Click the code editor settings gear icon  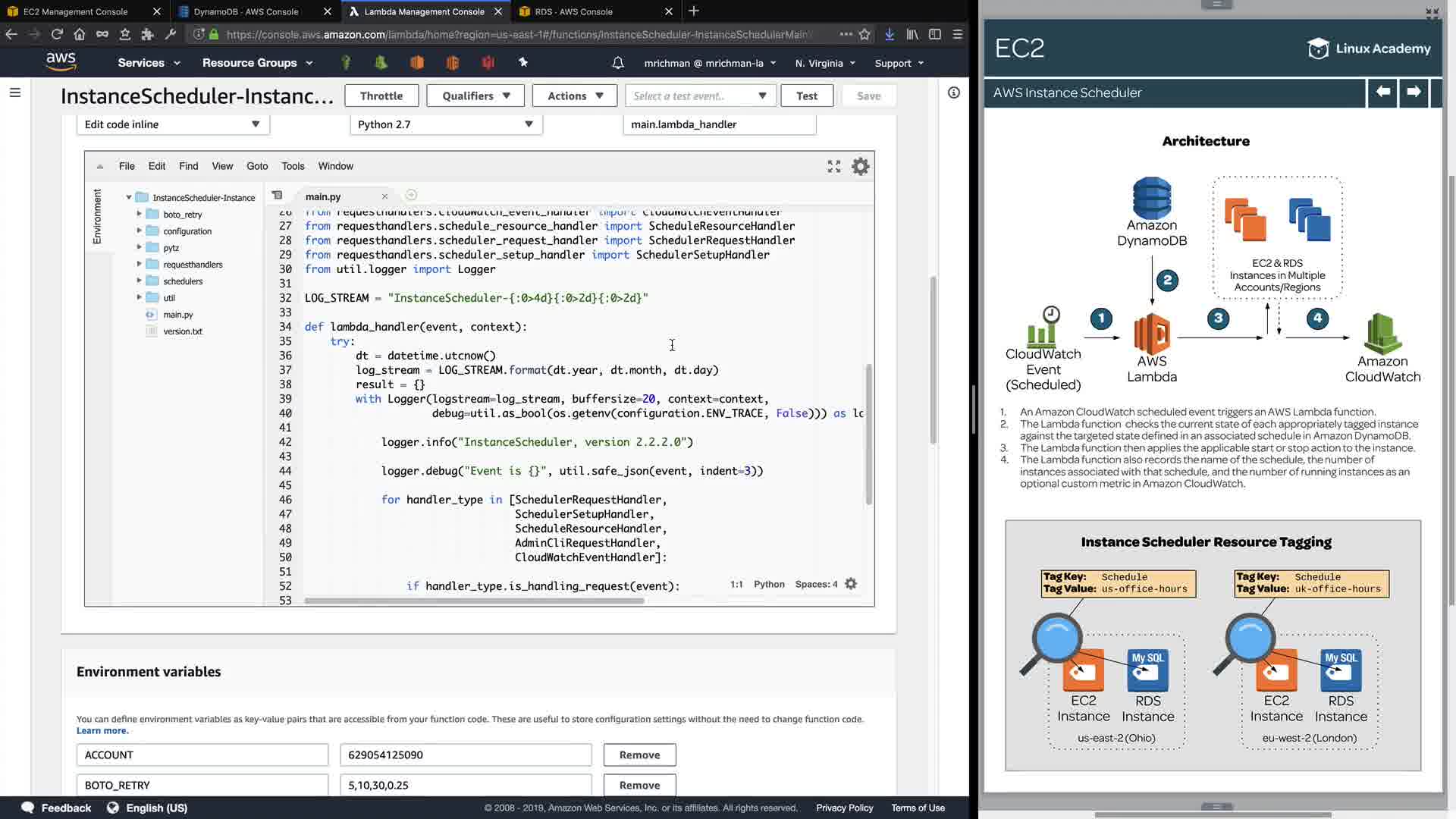(x=860, y=167)
